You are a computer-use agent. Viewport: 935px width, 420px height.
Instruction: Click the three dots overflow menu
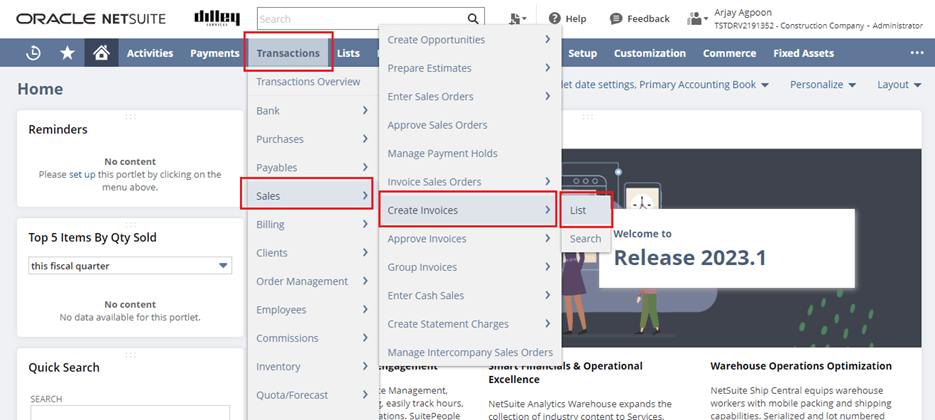pyautogui.click(x=916, y=54)
